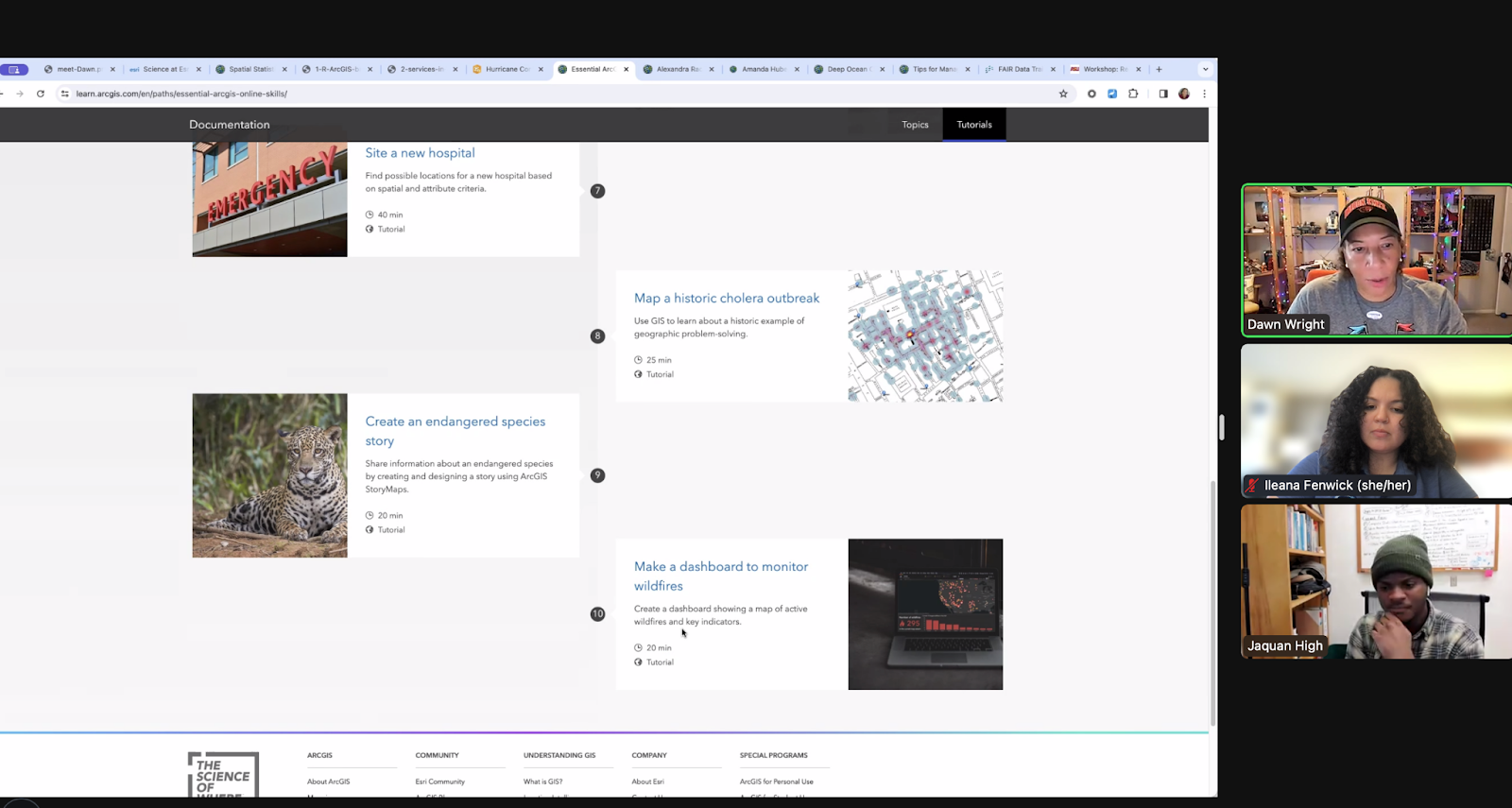This screenshot has width=1512, height=808.
Task: Select the Topics menu item
Action: point(915,125)
